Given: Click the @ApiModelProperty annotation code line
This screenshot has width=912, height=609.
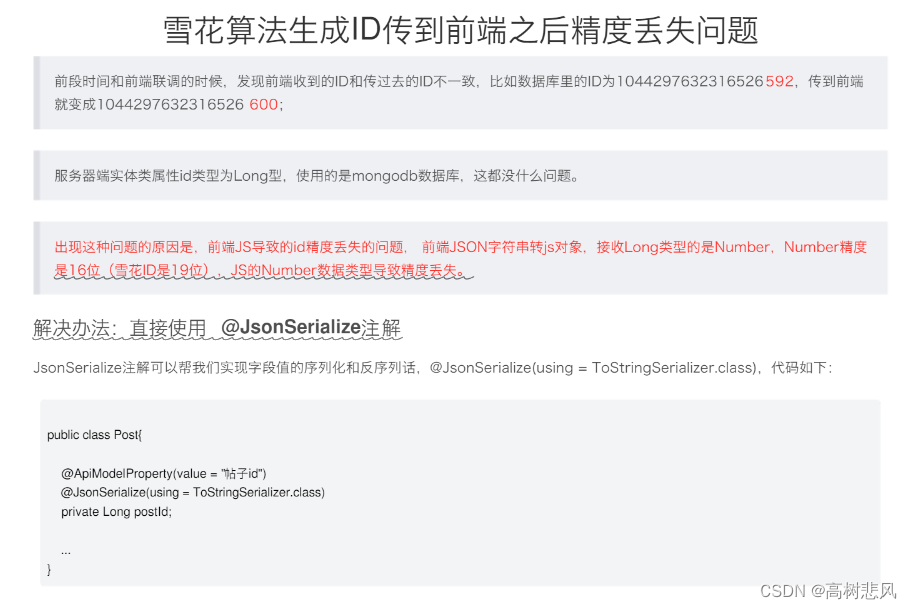Looking at the screenshot, I should coord(163,473).
